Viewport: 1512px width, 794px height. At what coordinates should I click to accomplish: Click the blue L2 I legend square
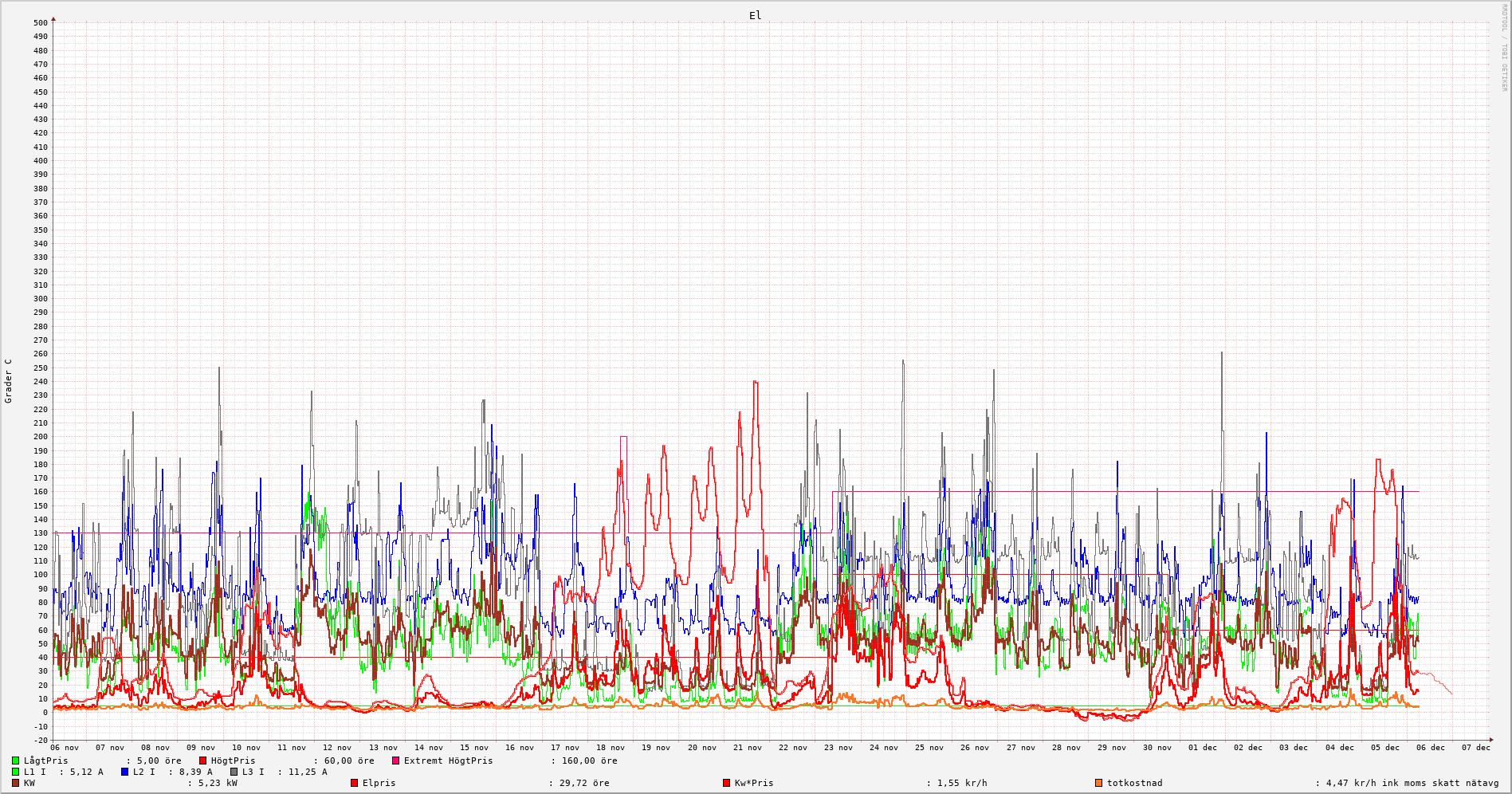[x=125, y=772]
